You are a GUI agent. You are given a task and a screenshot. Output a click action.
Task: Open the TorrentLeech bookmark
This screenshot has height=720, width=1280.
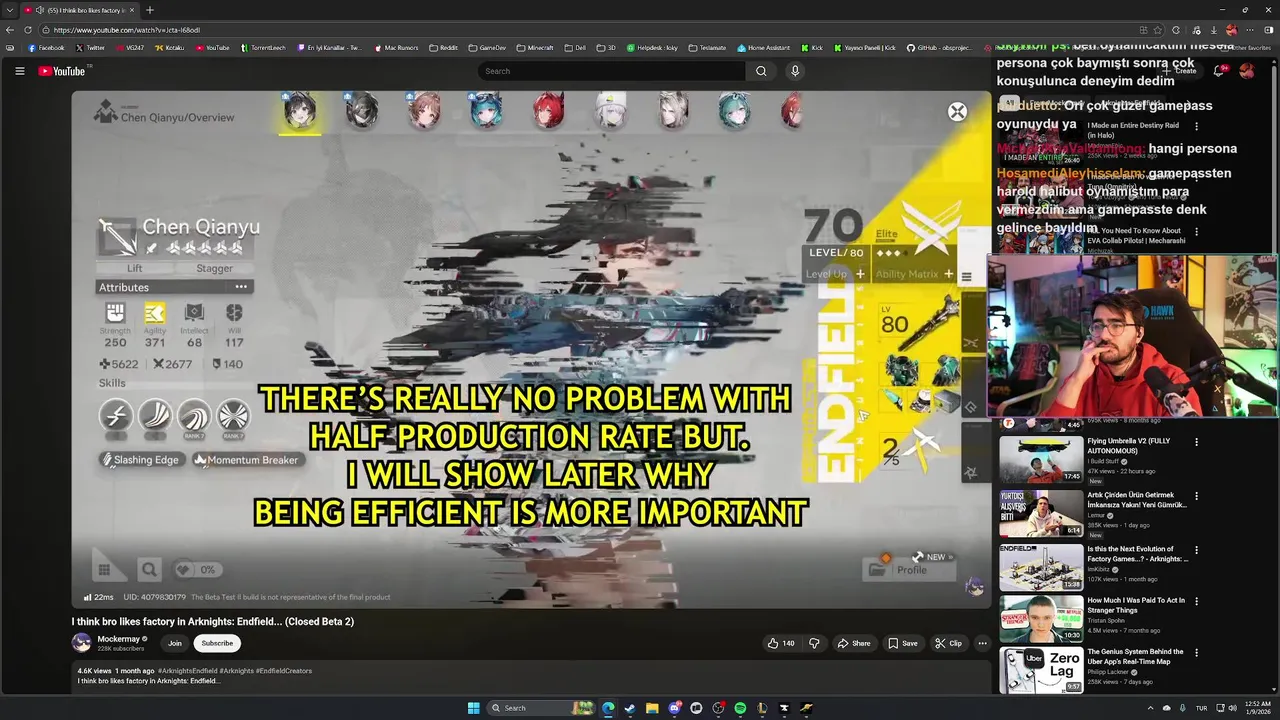point(263,47)
